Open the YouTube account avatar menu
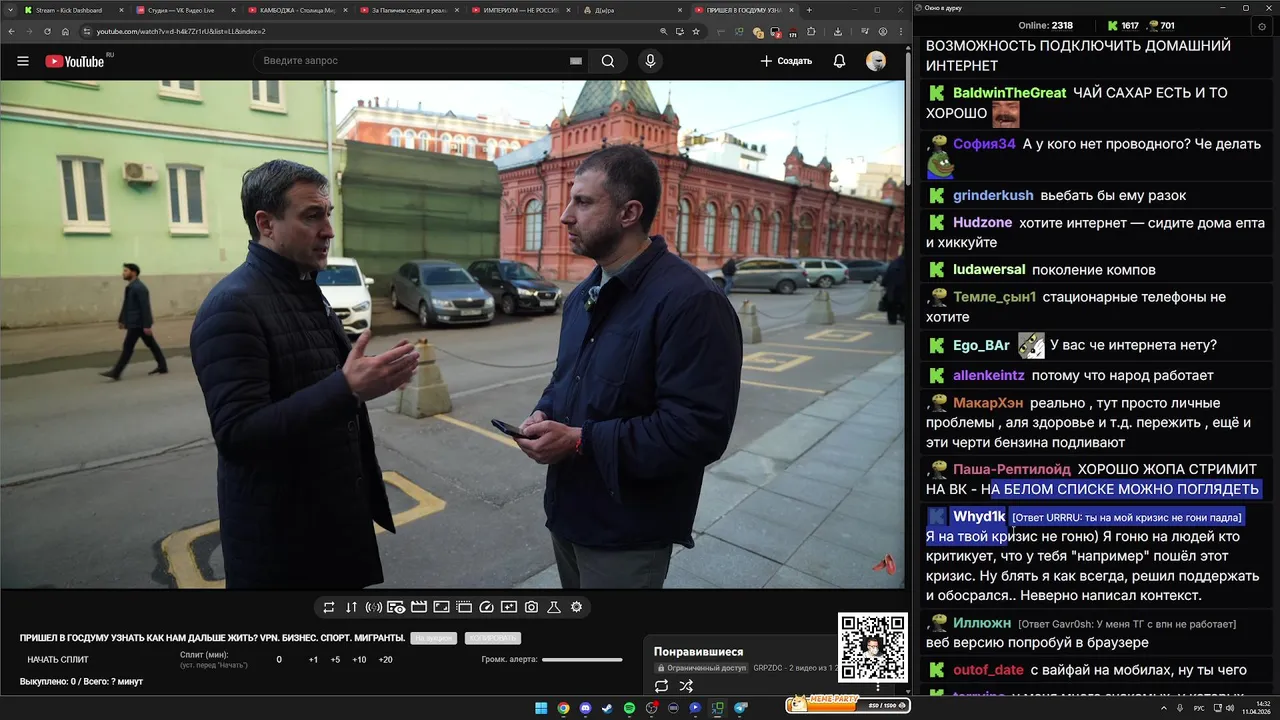The height and width of the screenshot is (720, 1280). coord(876,61)
